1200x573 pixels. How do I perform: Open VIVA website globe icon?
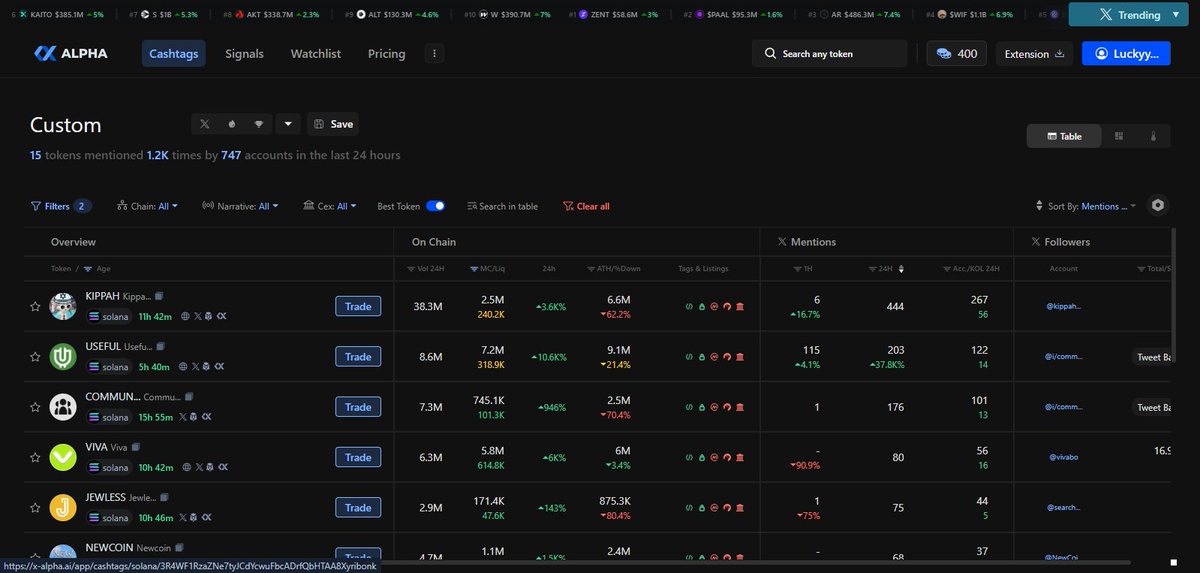(187, 467)
